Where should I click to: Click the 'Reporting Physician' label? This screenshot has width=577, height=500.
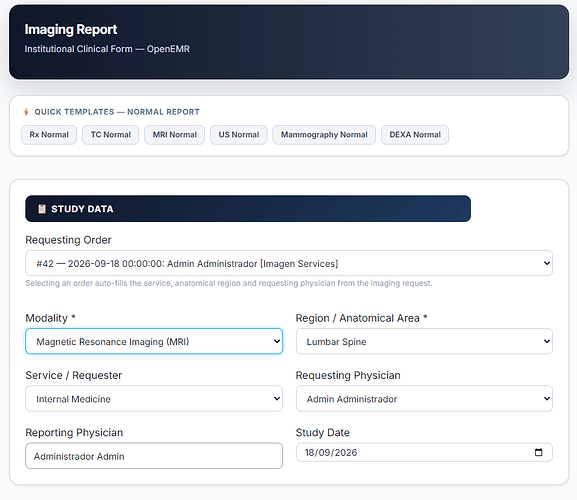74,432
